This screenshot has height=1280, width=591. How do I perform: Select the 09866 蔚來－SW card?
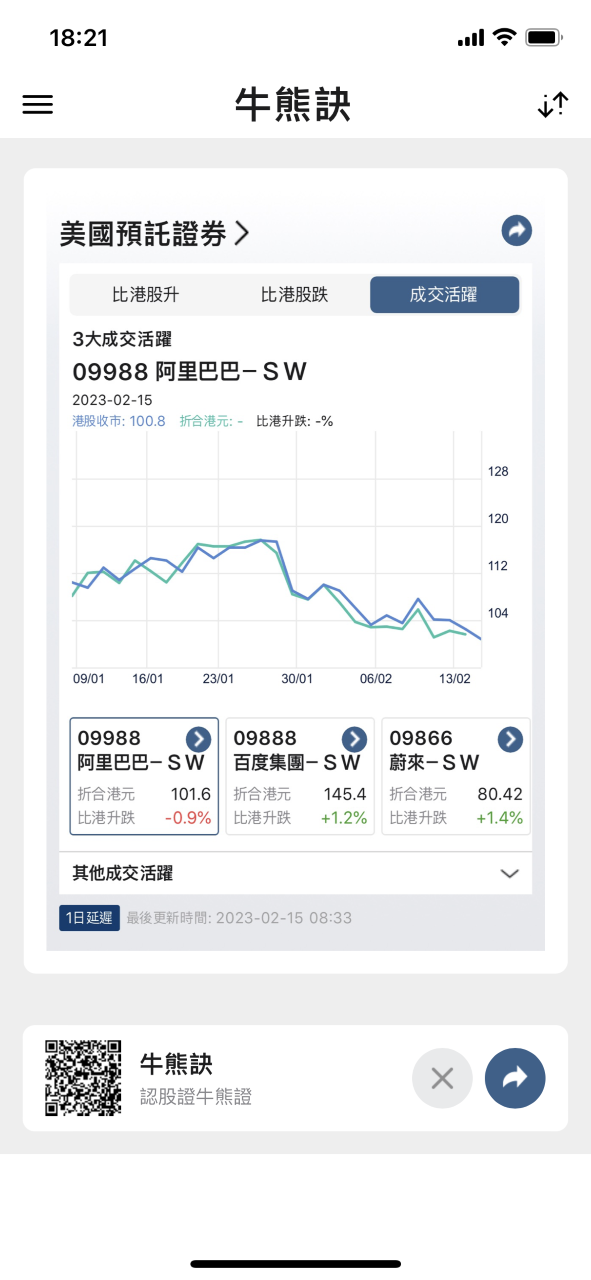click(456, 776)
